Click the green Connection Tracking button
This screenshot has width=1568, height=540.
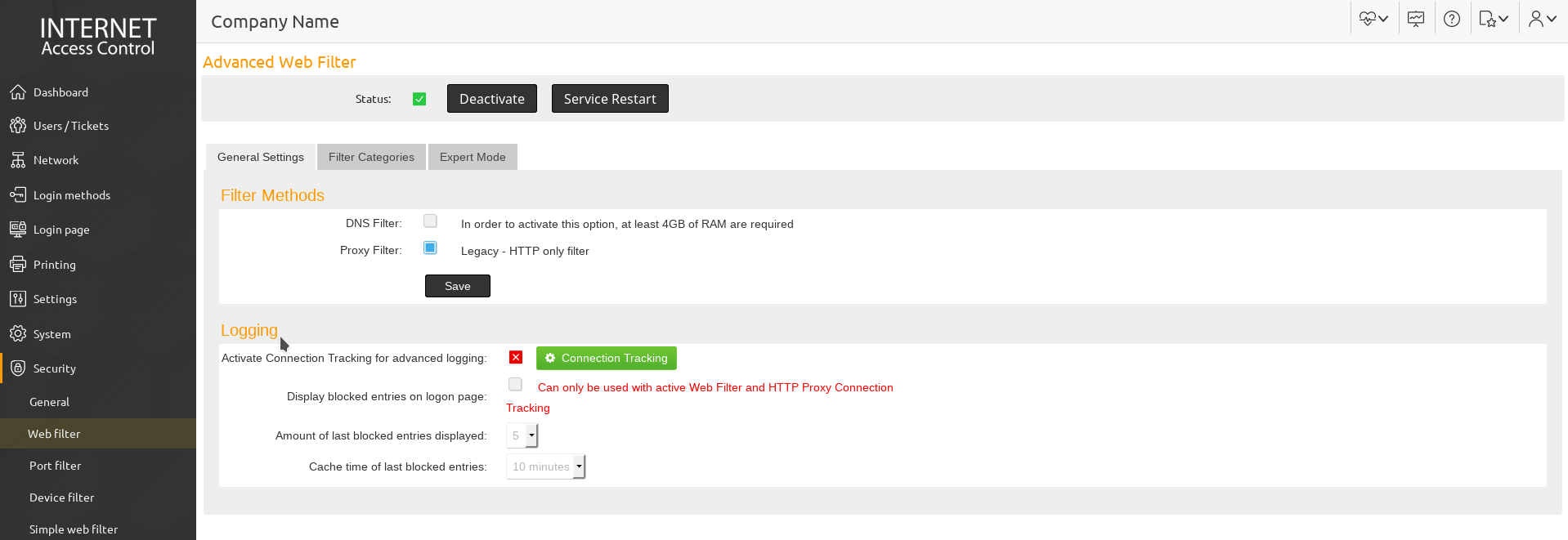(x=607, y=358)
